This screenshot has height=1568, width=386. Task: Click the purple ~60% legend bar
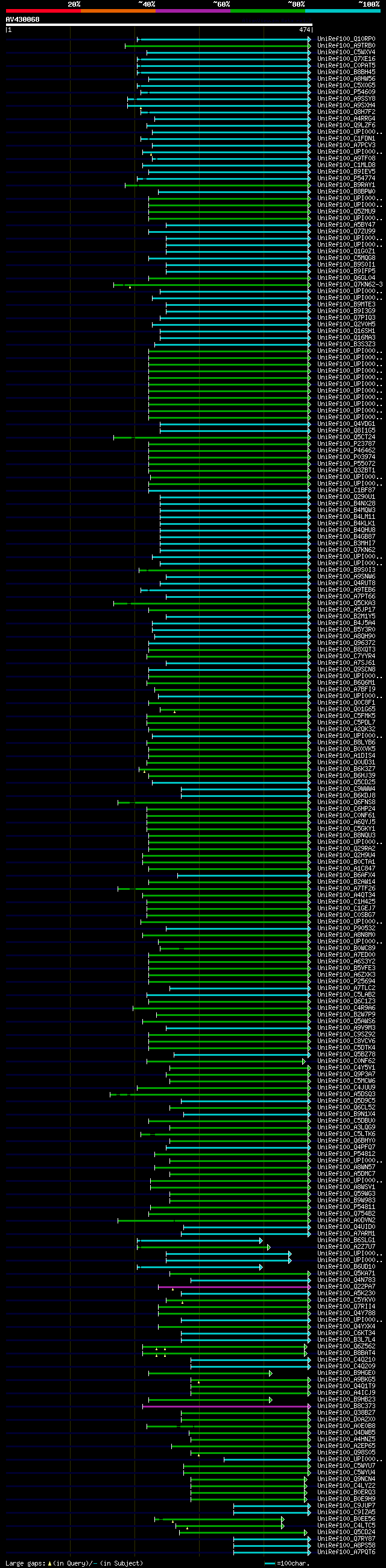[x=193, y=11]
